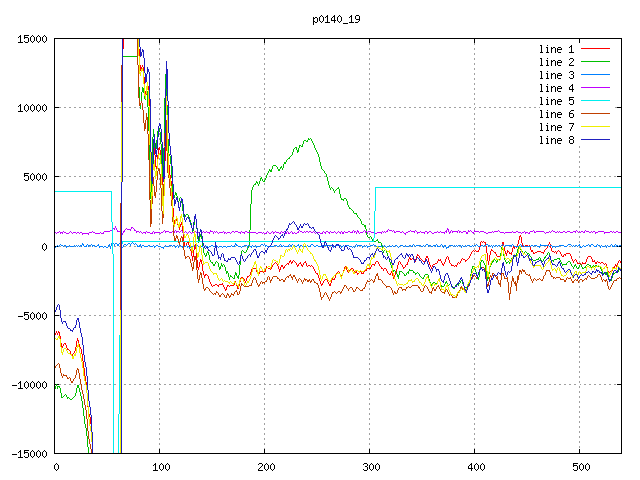The image size is (640, 480).
Task: Click the green curve's peak near x=240
Action: [310, 139]
